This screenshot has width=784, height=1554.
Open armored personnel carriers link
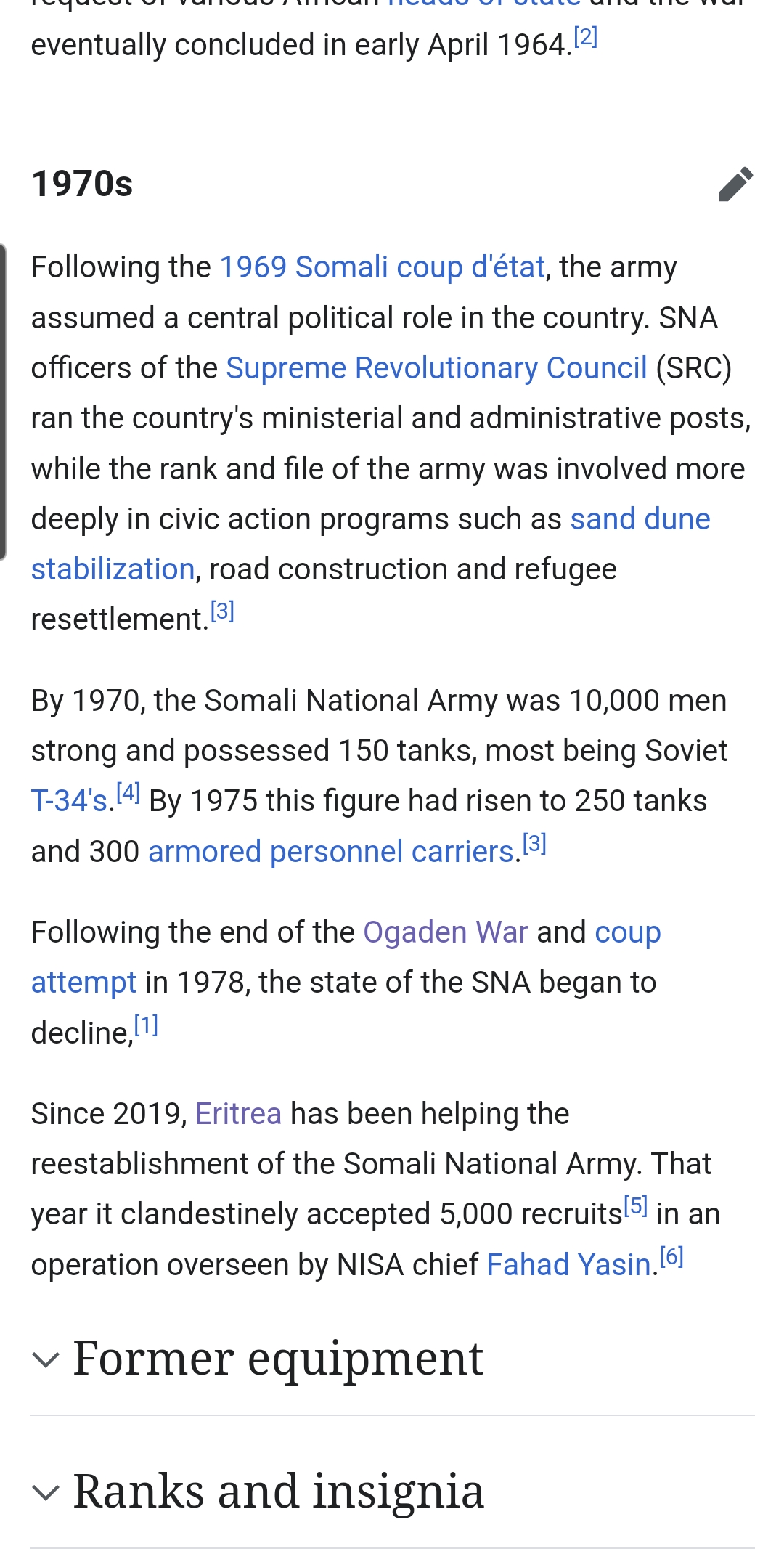click(x=330, y=851)
